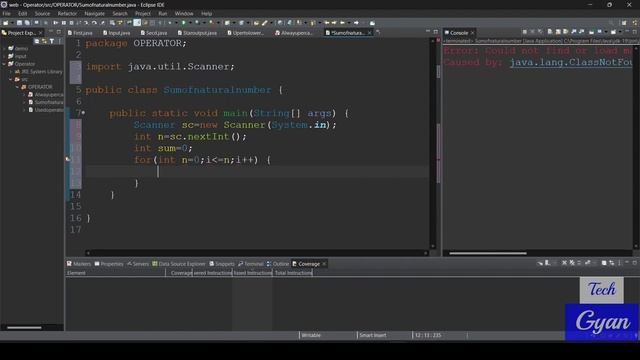Viewport: 640px width, 360px height.
Task: Open the Source menu
Action: pos(42,13)
